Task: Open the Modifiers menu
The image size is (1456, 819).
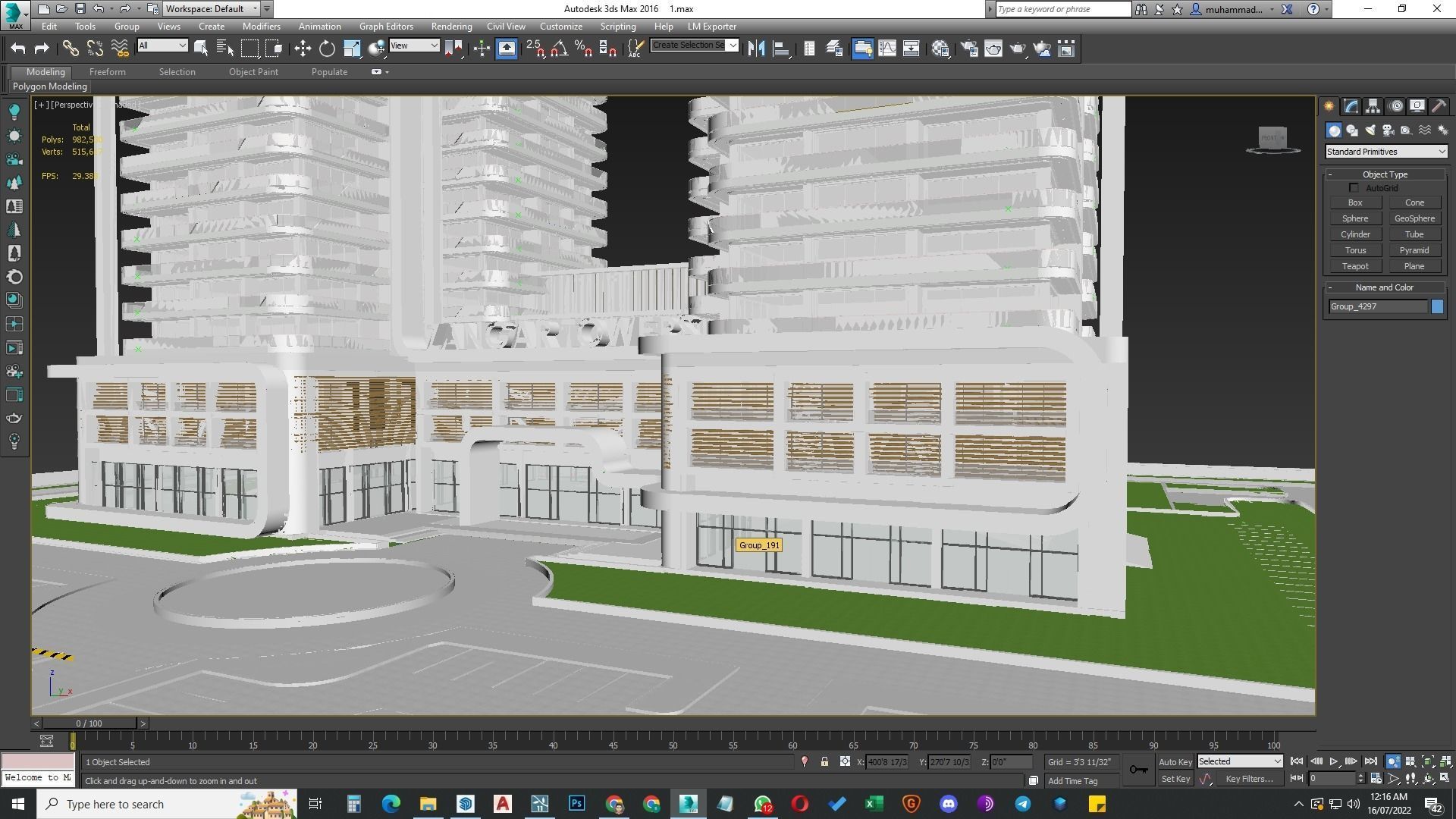Action: pyautogui.click(x=261, y=26)
